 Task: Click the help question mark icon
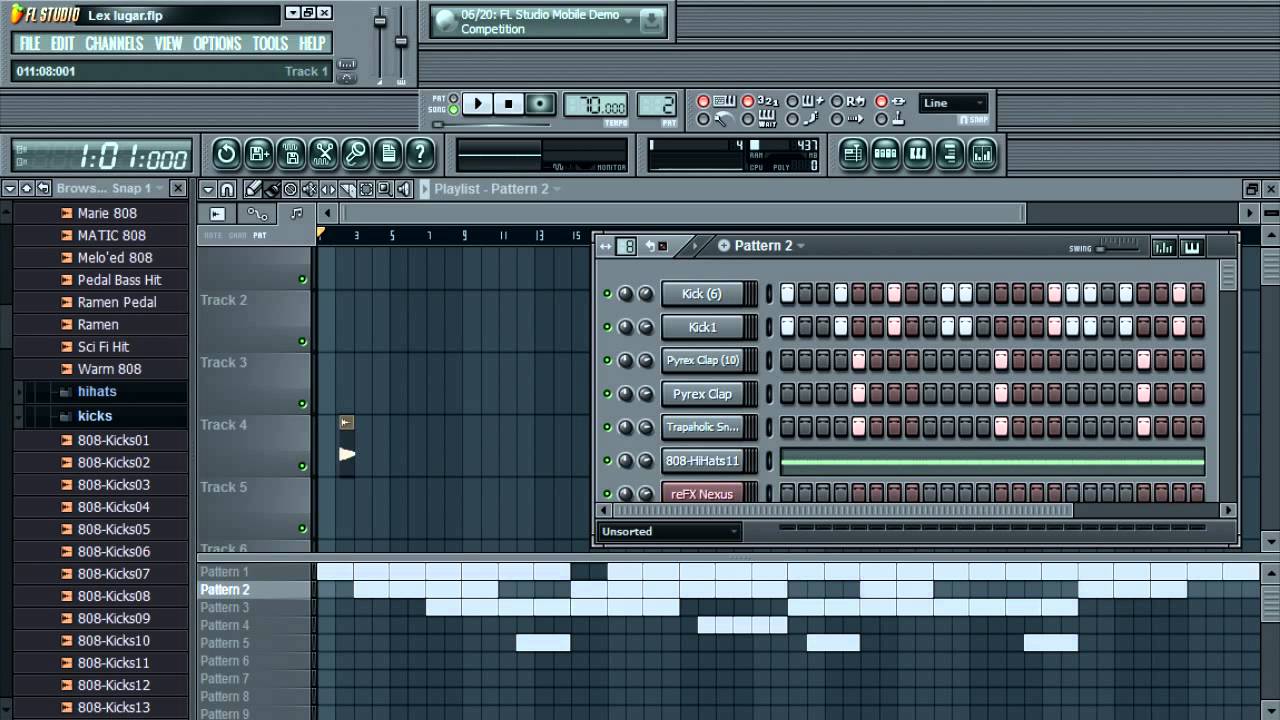420,153
